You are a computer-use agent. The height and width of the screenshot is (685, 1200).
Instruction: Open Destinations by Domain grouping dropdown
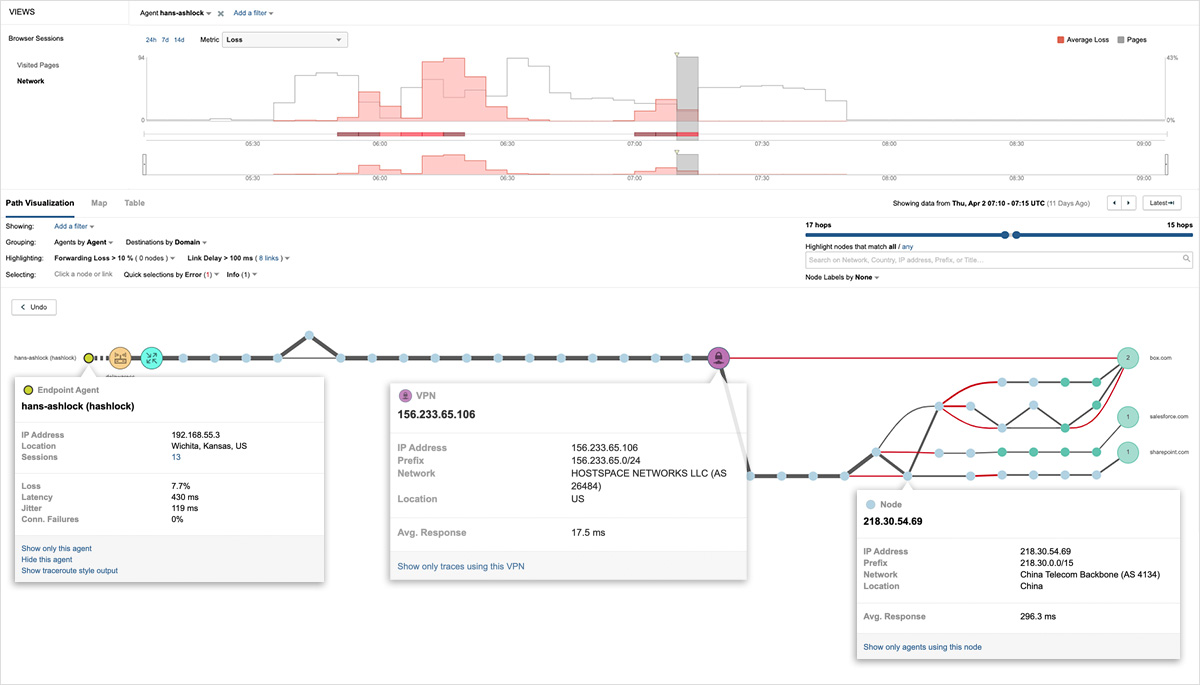tap(166, 242)
